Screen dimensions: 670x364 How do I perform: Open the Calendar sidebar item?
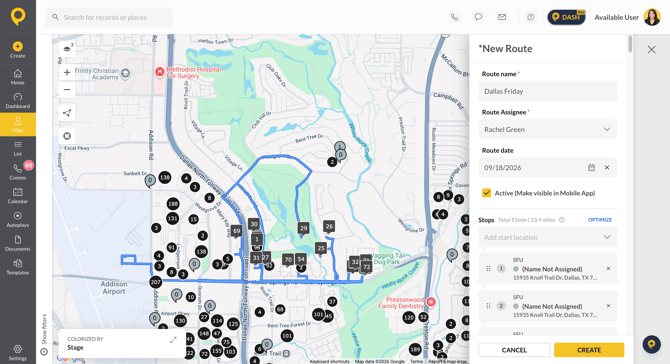(x=18, y=196)
